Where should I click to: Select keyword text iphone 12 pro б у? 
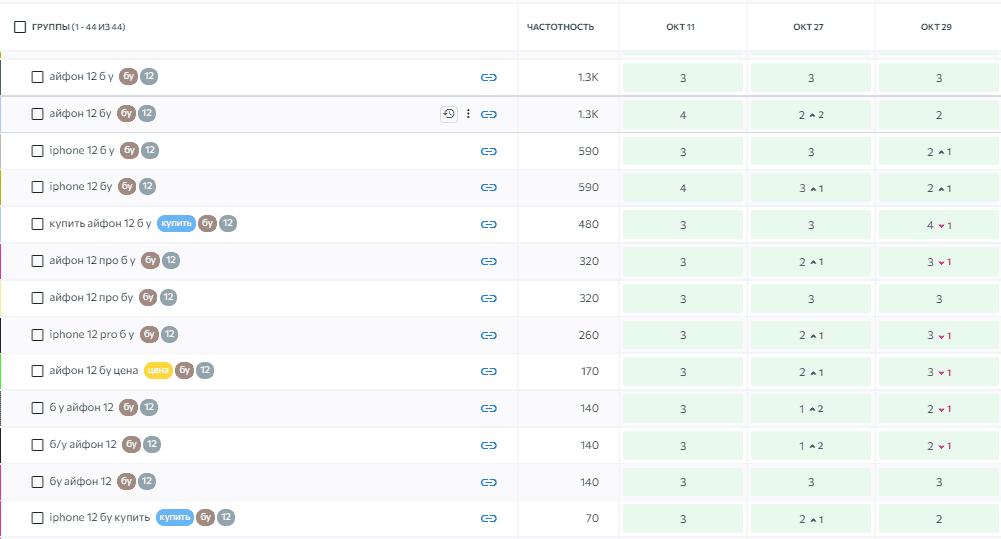(x=92, y=335)
